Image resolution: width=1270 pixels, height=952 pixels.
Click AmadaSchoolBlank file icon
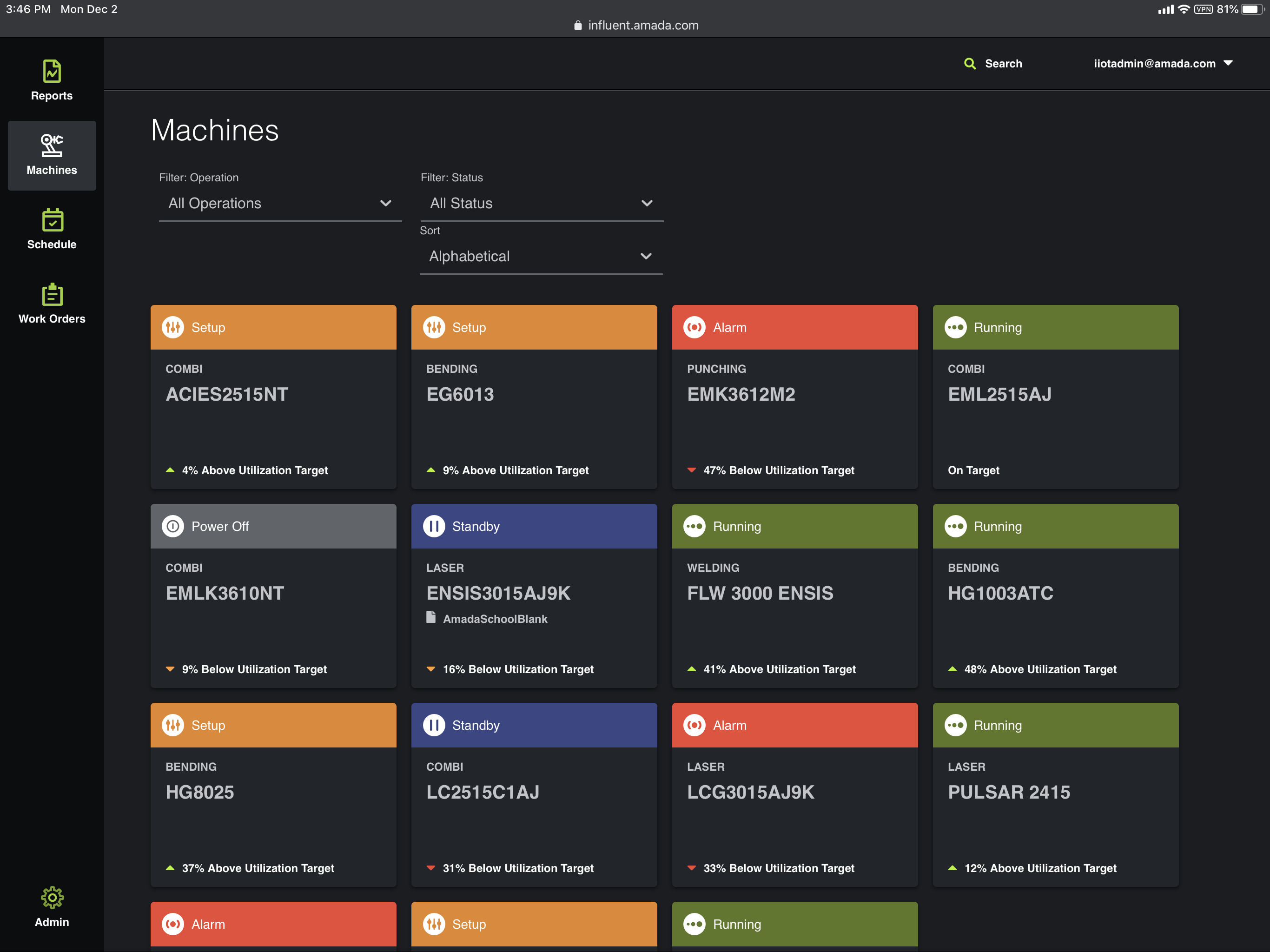click(430, 617)
